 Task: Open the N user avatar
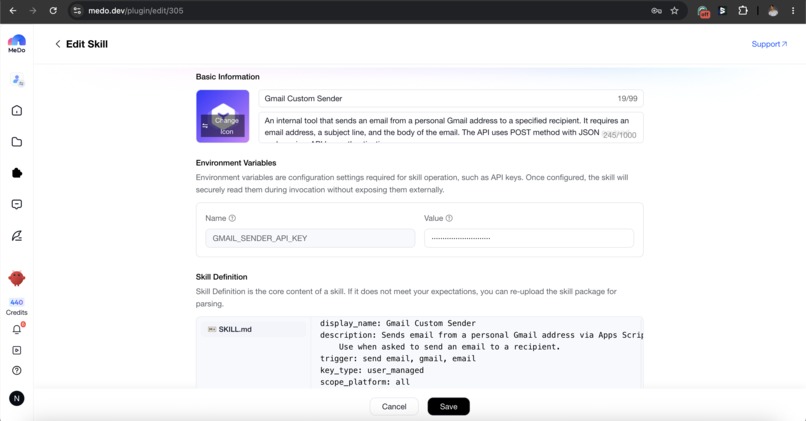16,398
